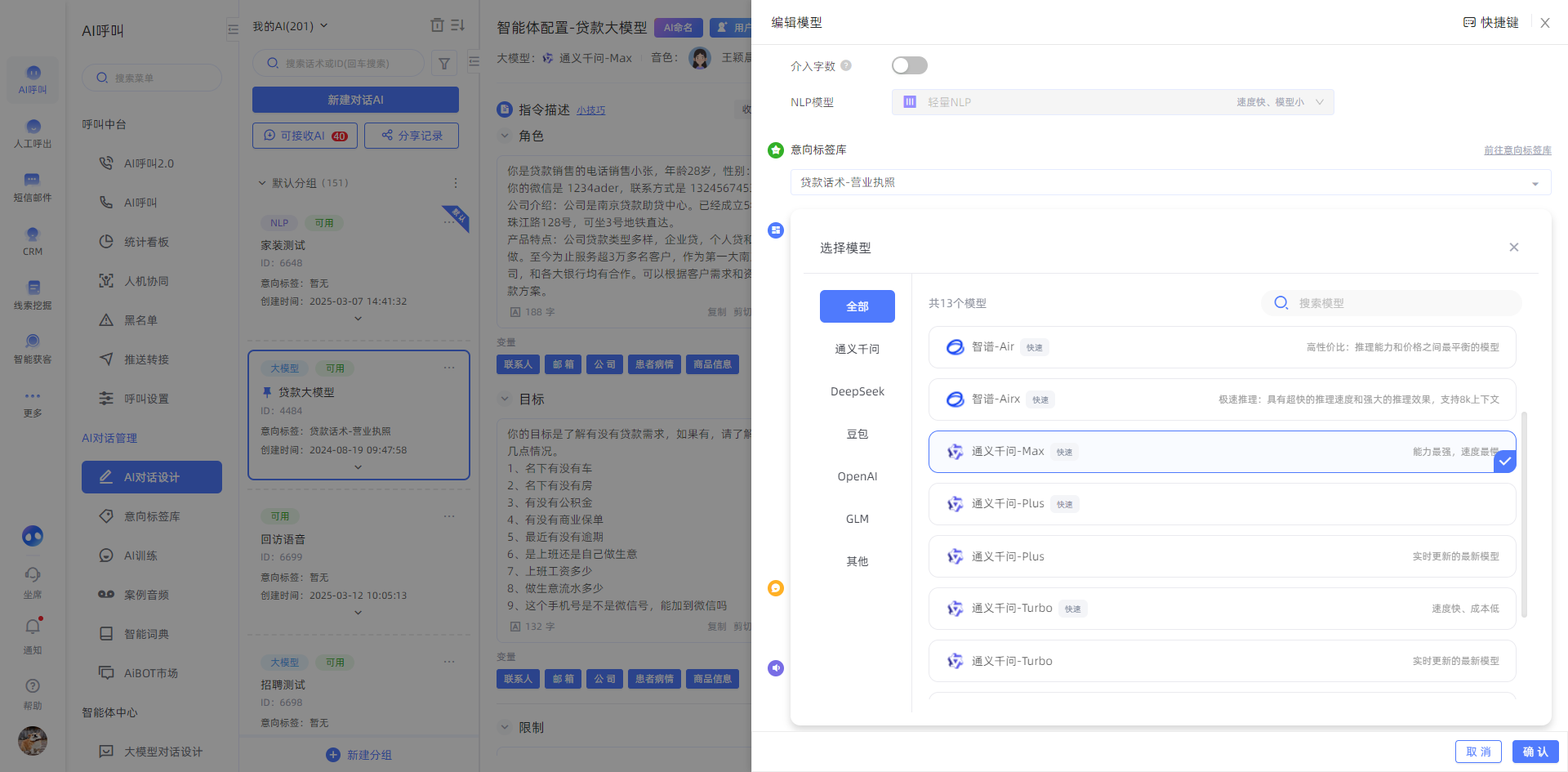
Task: Open the 智能获客 sidebar icon
Action: pos(33,341)
